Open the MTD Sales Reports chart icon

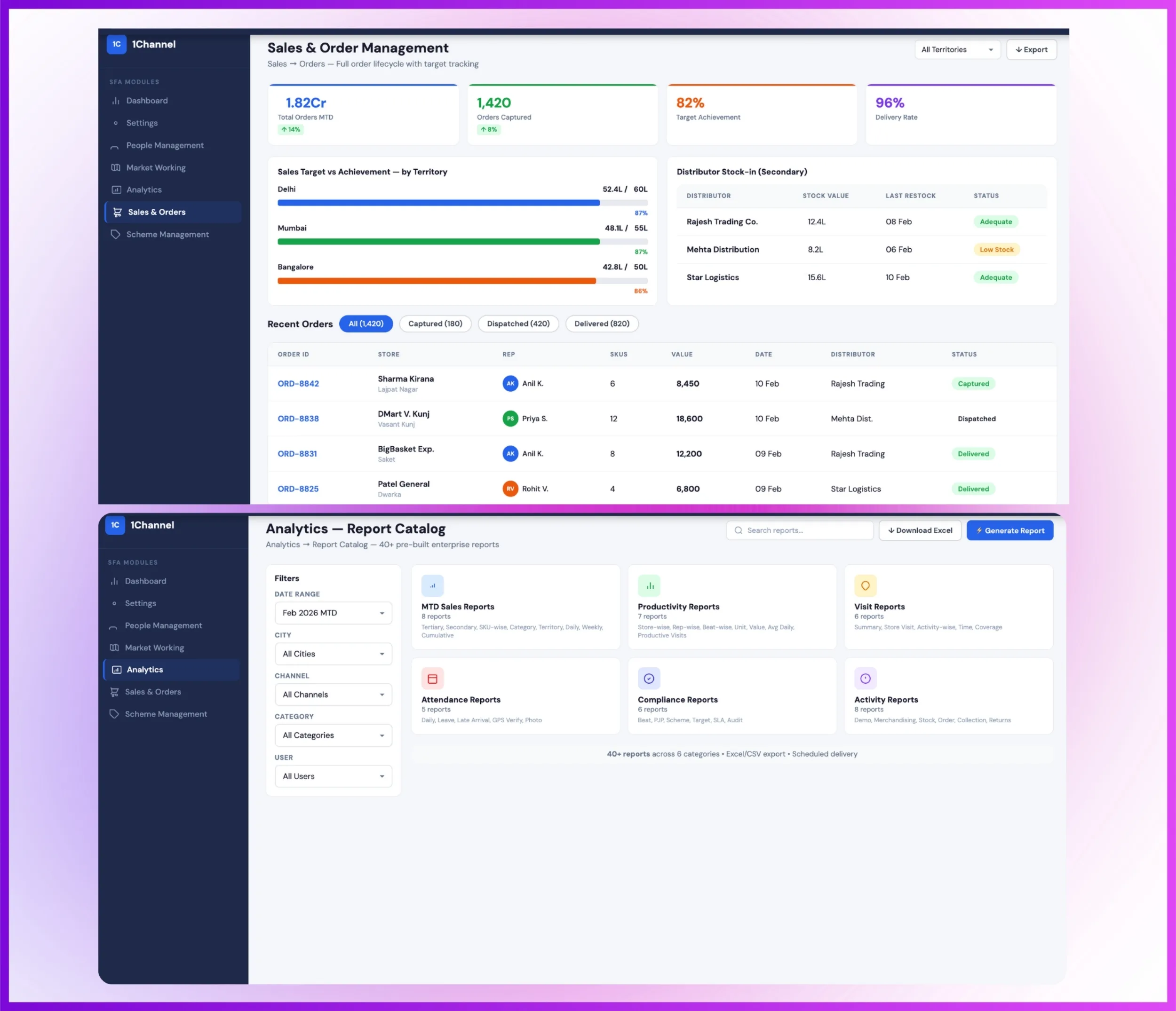click(x=432, y=585)
